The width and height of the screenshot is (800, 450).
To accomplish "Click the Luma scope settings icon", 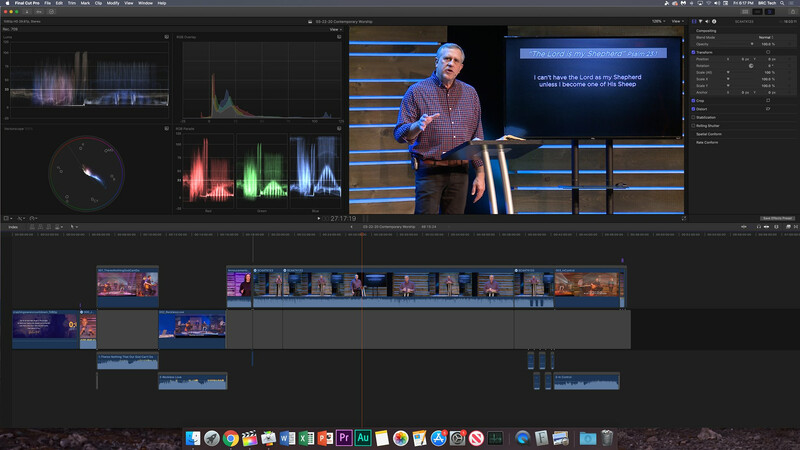I will point(166,37).
